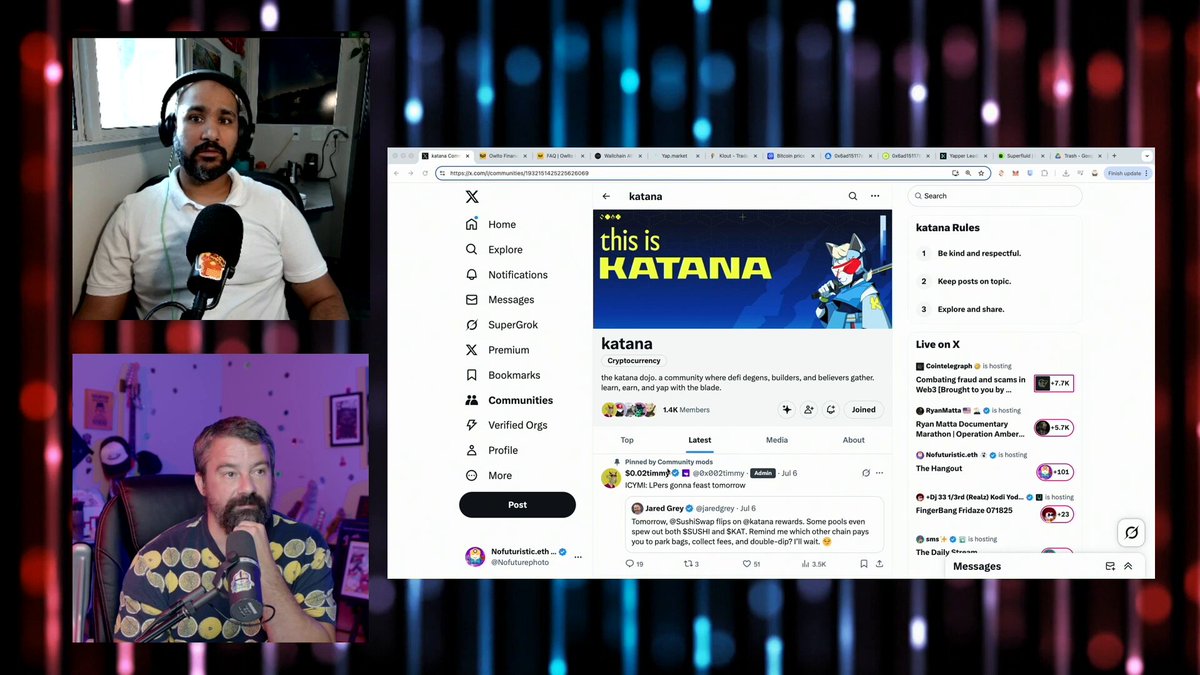Search within the katana community magnifier icon
The image size is (1200, 675).
click(x=853, y=196)
